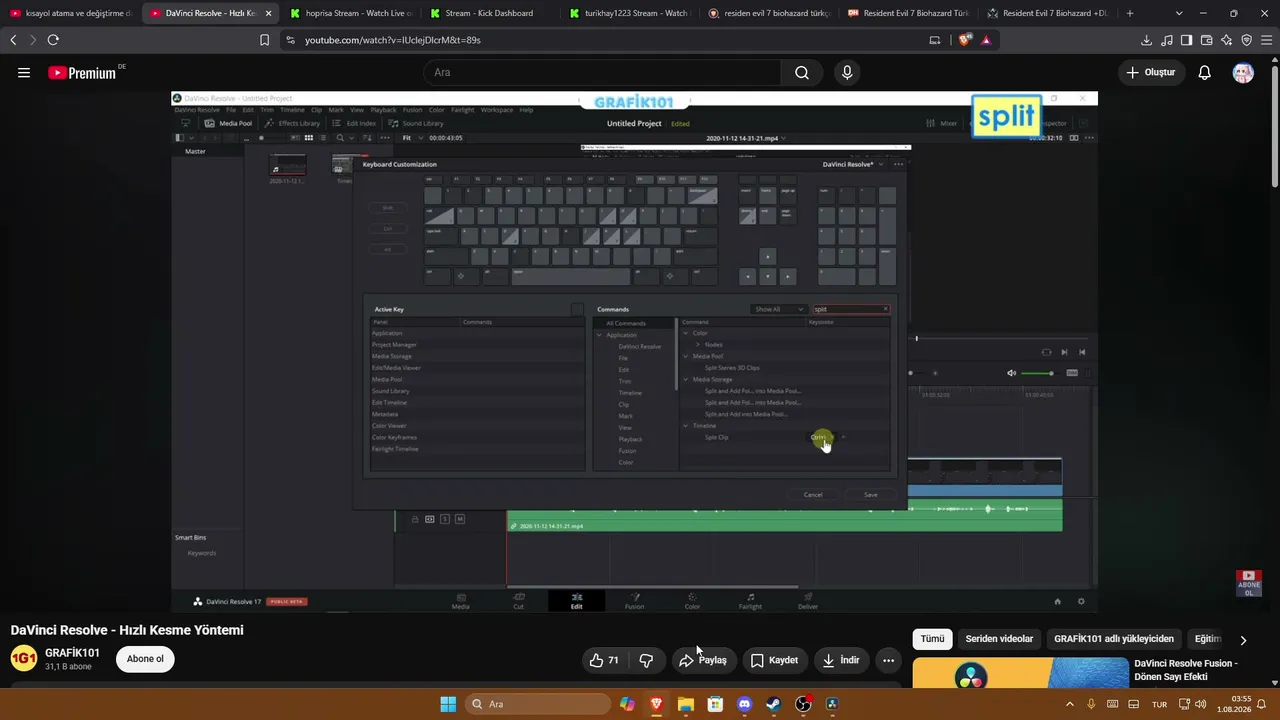Switch to residen evil 7 biohazard türkçe tab
Screen dimensions: 1280x720
click(767, 13)
